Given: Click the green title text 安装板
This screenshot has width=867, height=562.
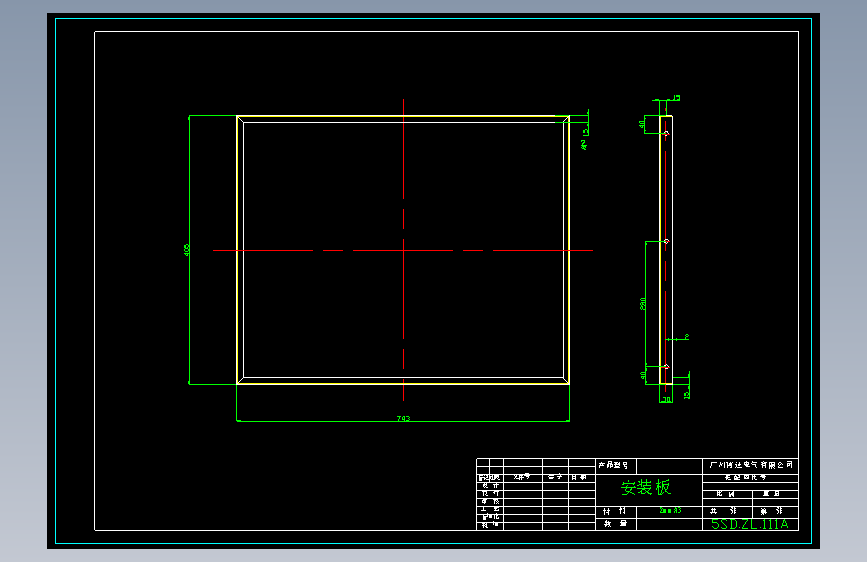Looking at the screenshot, I should (645, 487).
